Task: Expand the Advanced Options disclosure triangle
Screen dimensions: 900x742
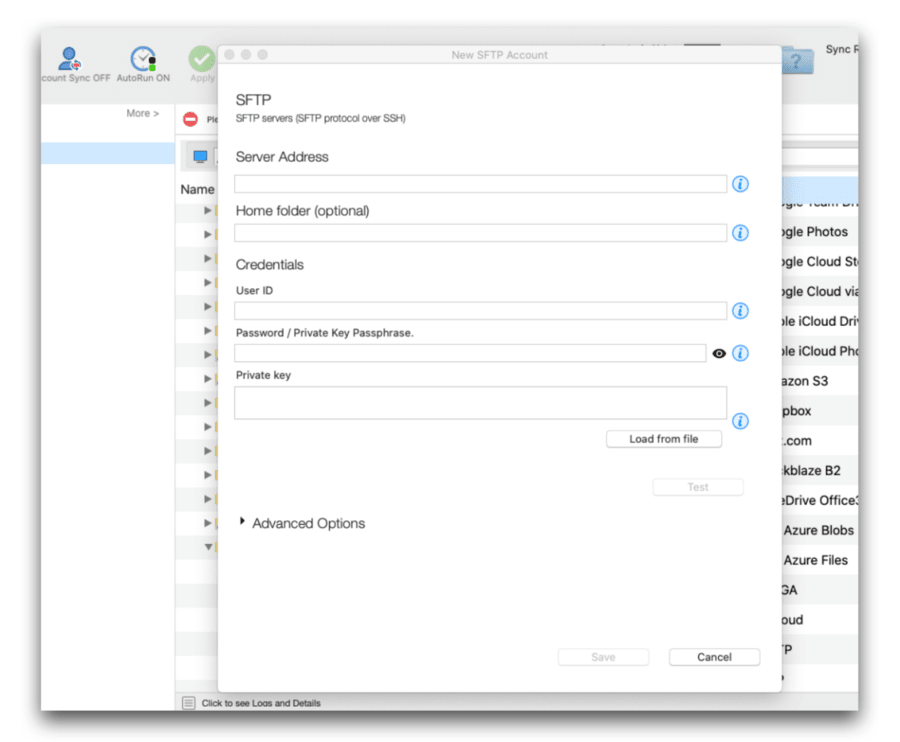Action: [241, 522]
